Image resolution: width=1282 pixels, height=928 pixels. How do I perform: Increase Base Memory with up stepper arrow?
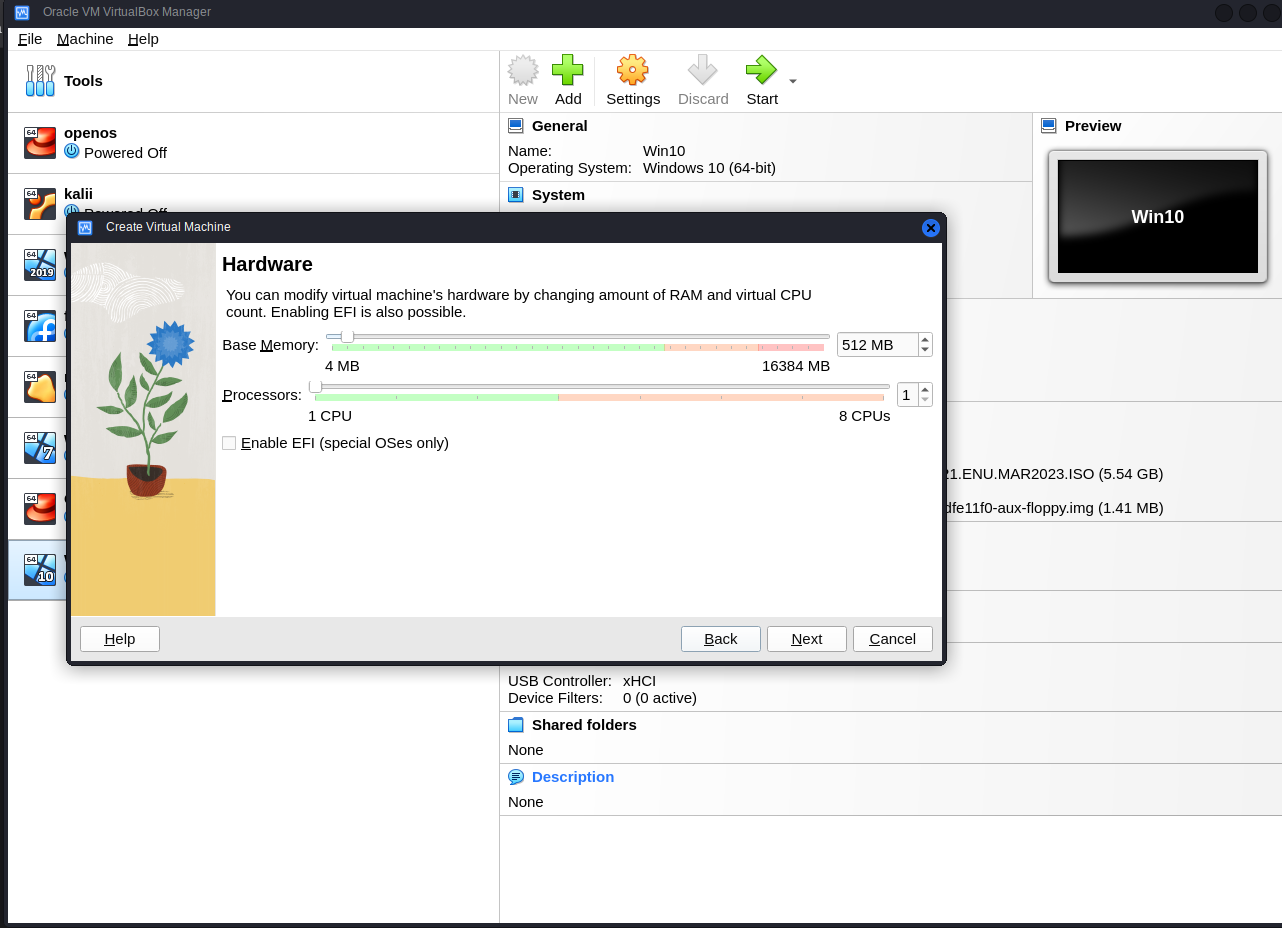tap(925, 339)
